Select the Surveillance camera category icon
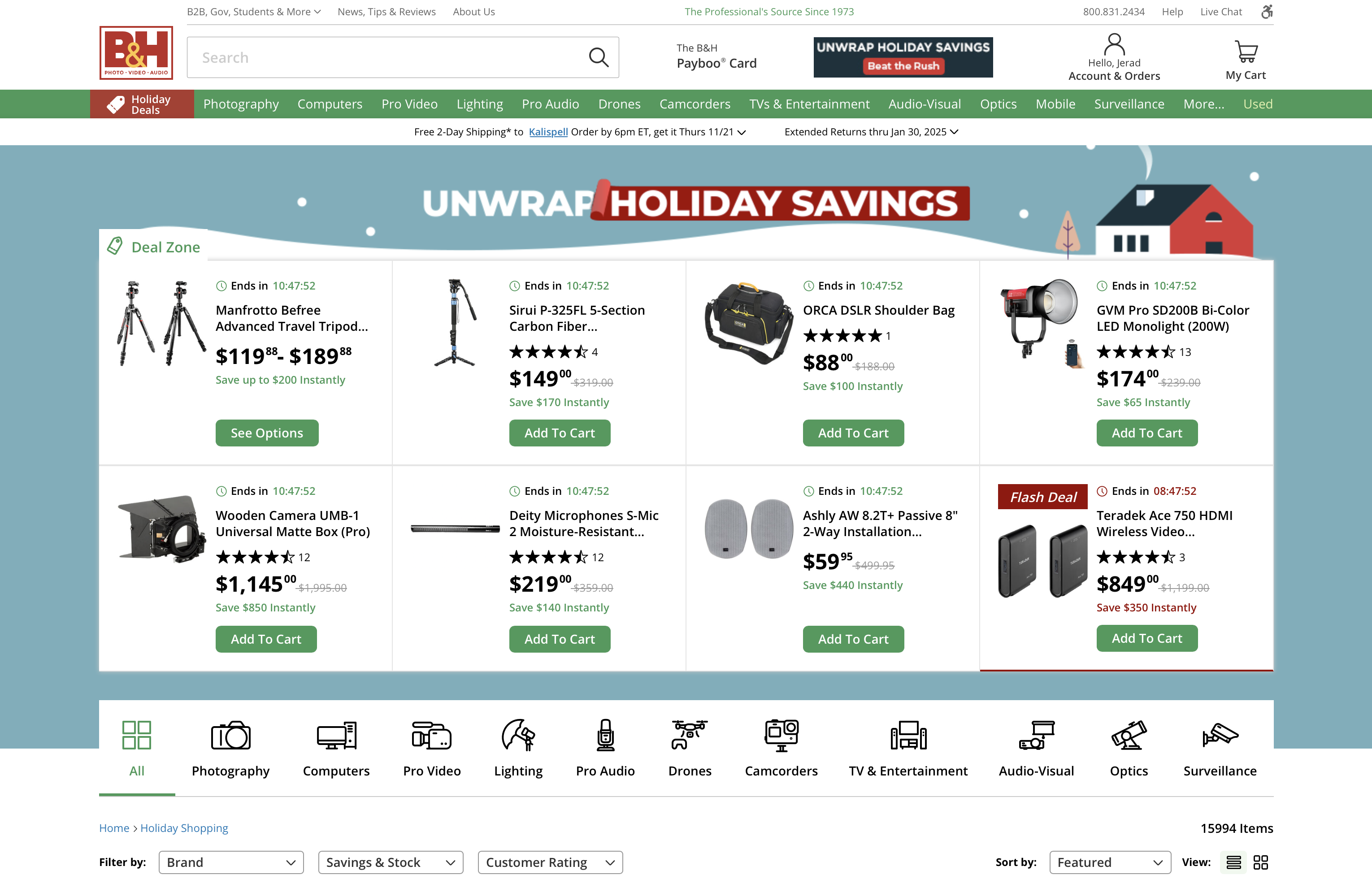The width and height of the screenshot is (1372, 892). pyautogui.click(x=1220, y=735)
